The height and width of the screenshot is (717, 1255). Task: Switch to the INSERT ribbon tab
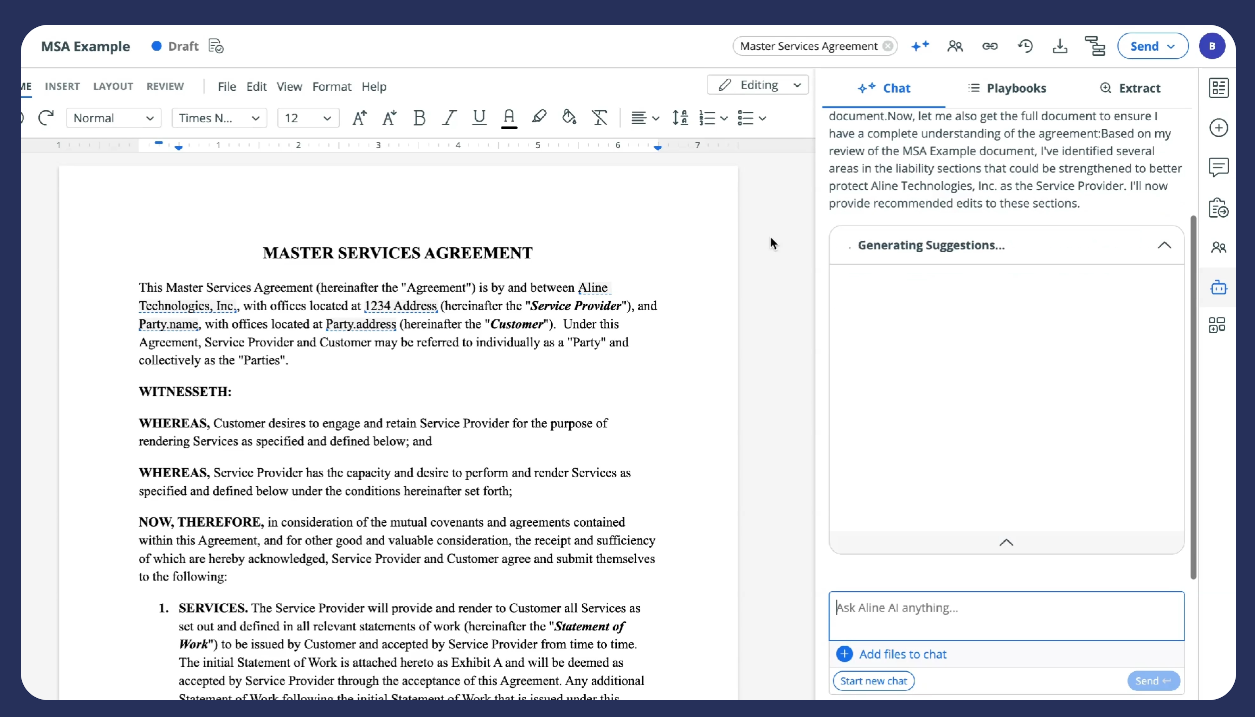tap(62, 87)
